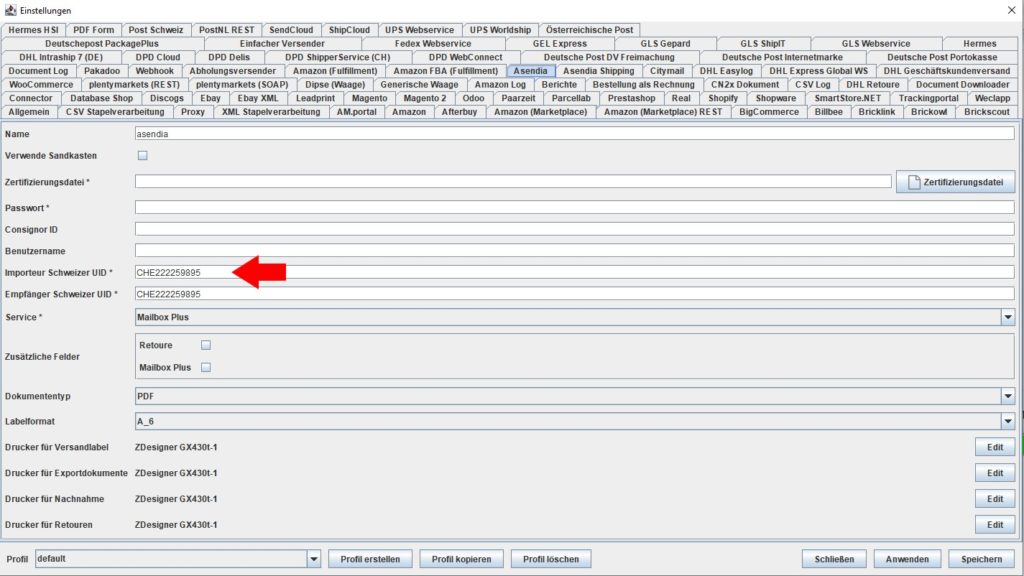
Task: Enable the Verwende Sandkasten checkbox
Action: tap(142, 155)
